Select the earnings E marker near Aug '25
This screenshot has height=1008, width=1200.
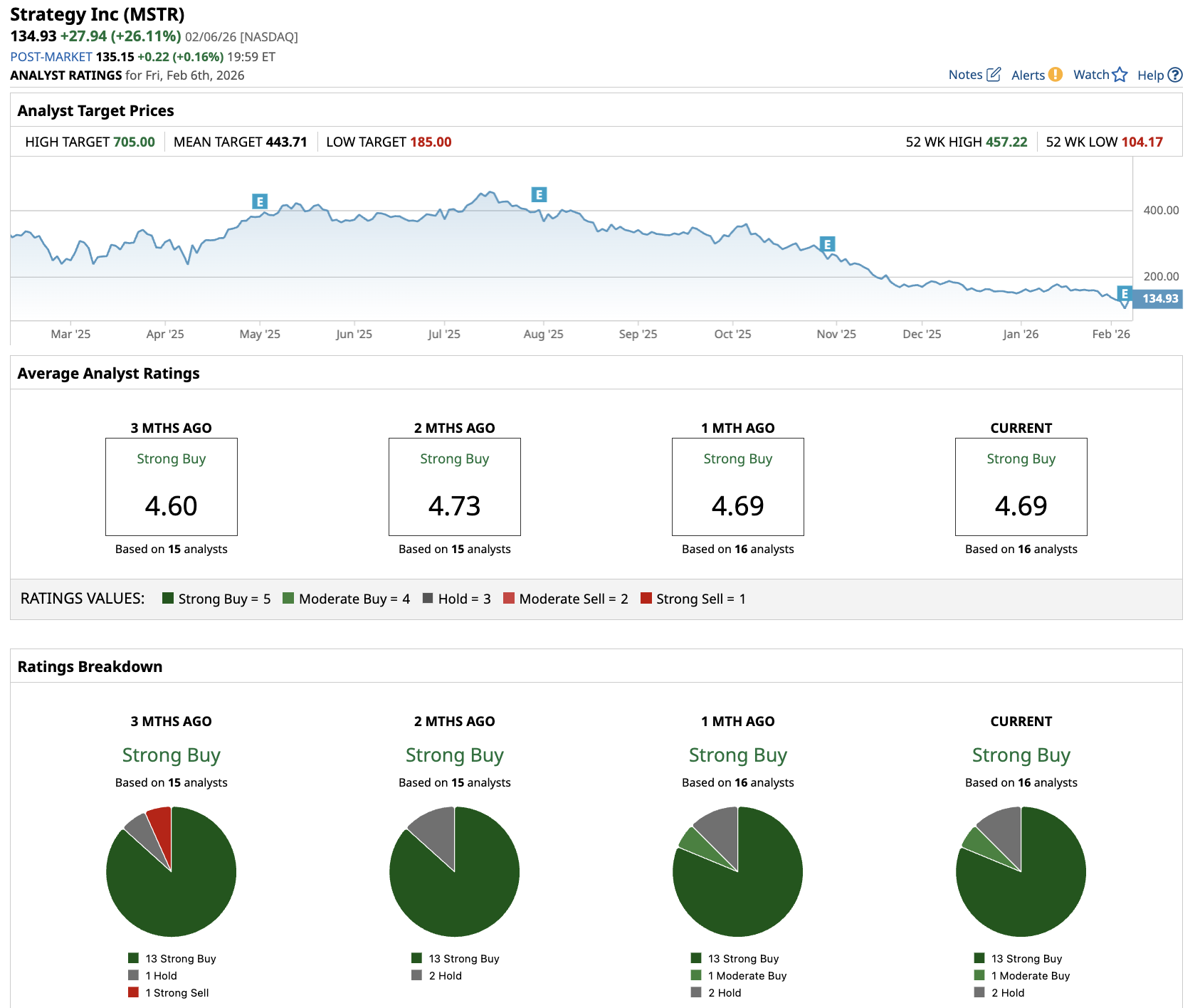pyautogui.click(x=539, y=194)
